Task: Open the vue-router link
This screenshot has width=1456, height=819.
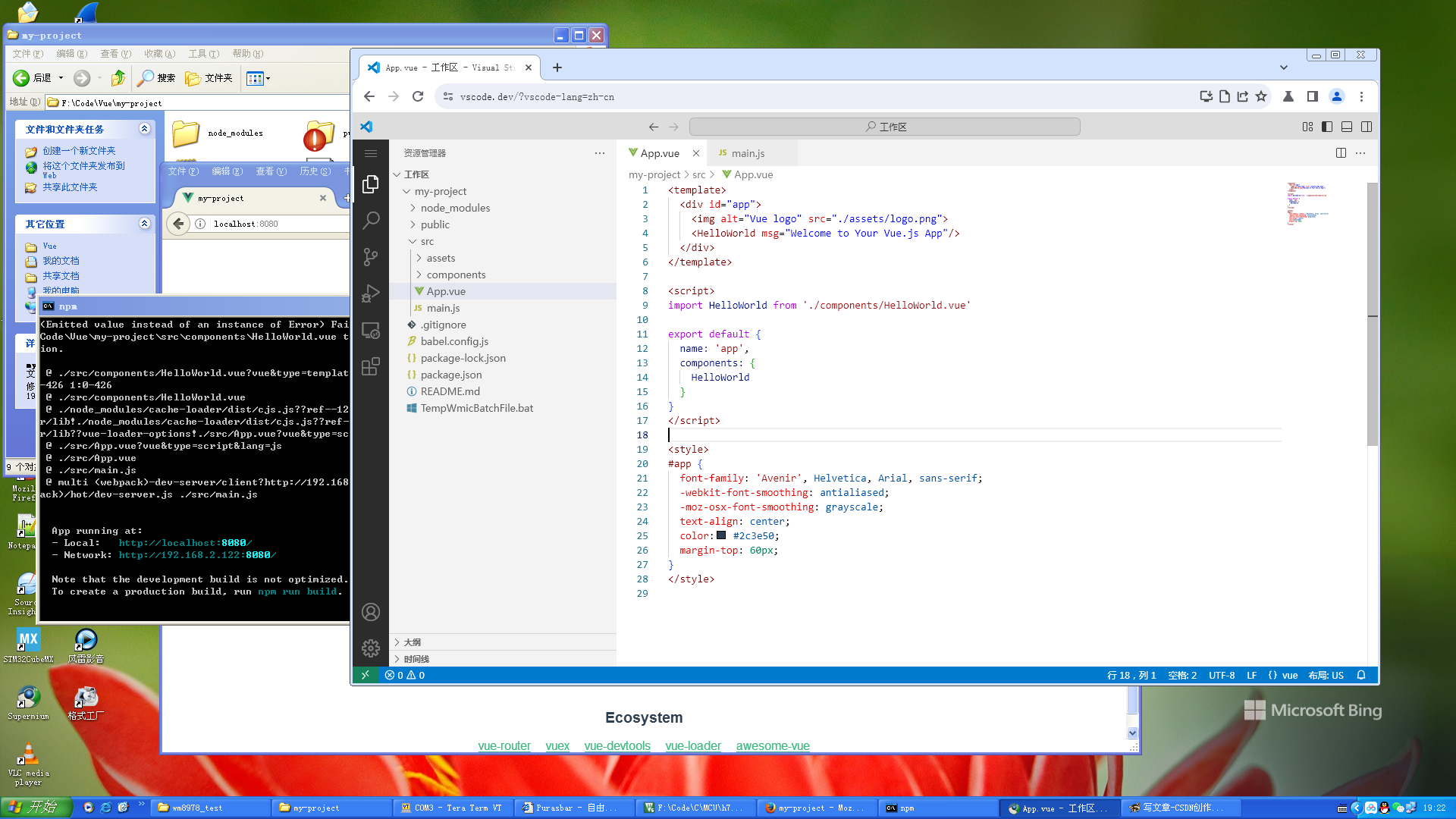Action: pos(504,745)
